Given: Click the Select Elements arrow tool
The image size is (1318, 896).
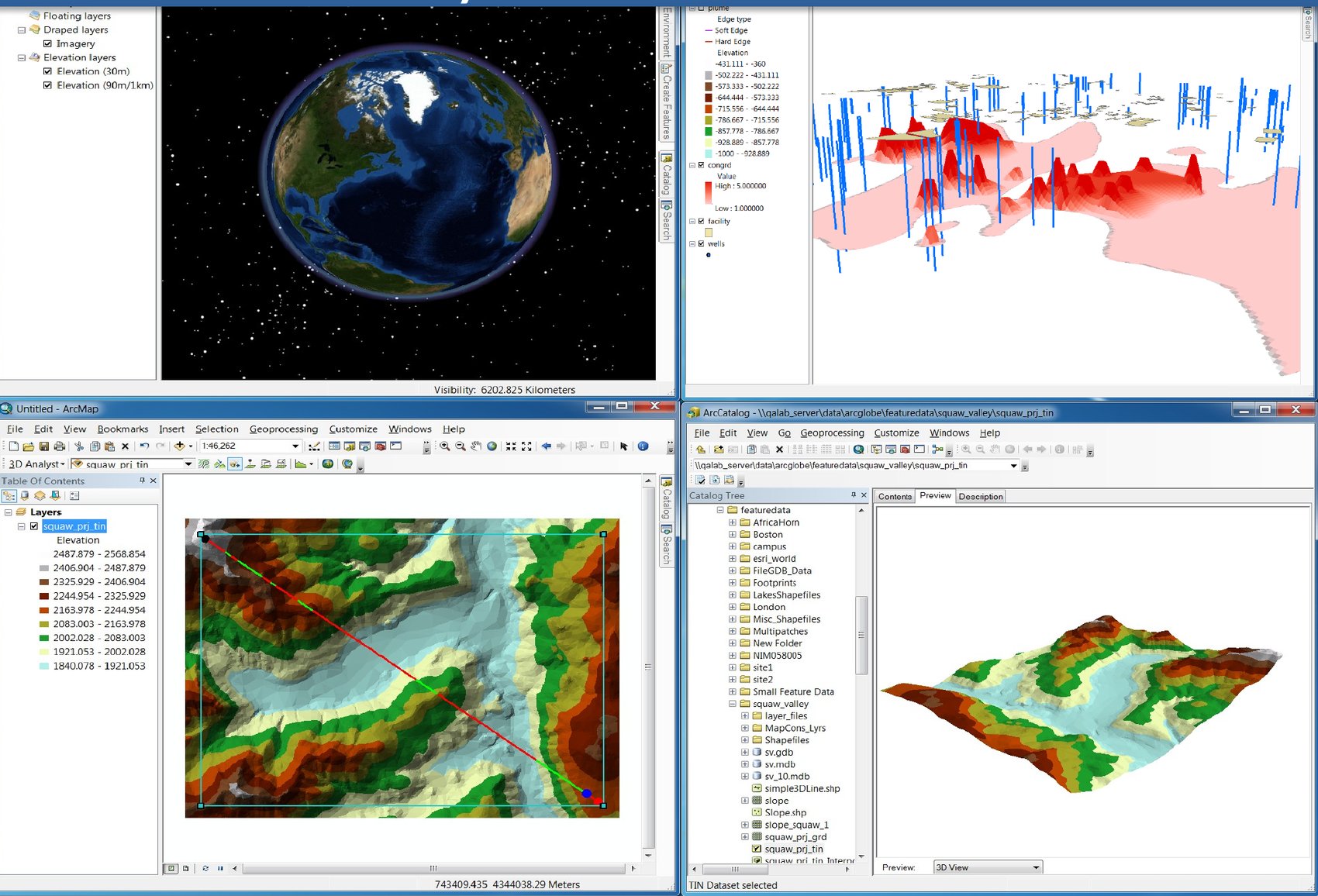Looking at the screenshot, I should click(624, 446).
